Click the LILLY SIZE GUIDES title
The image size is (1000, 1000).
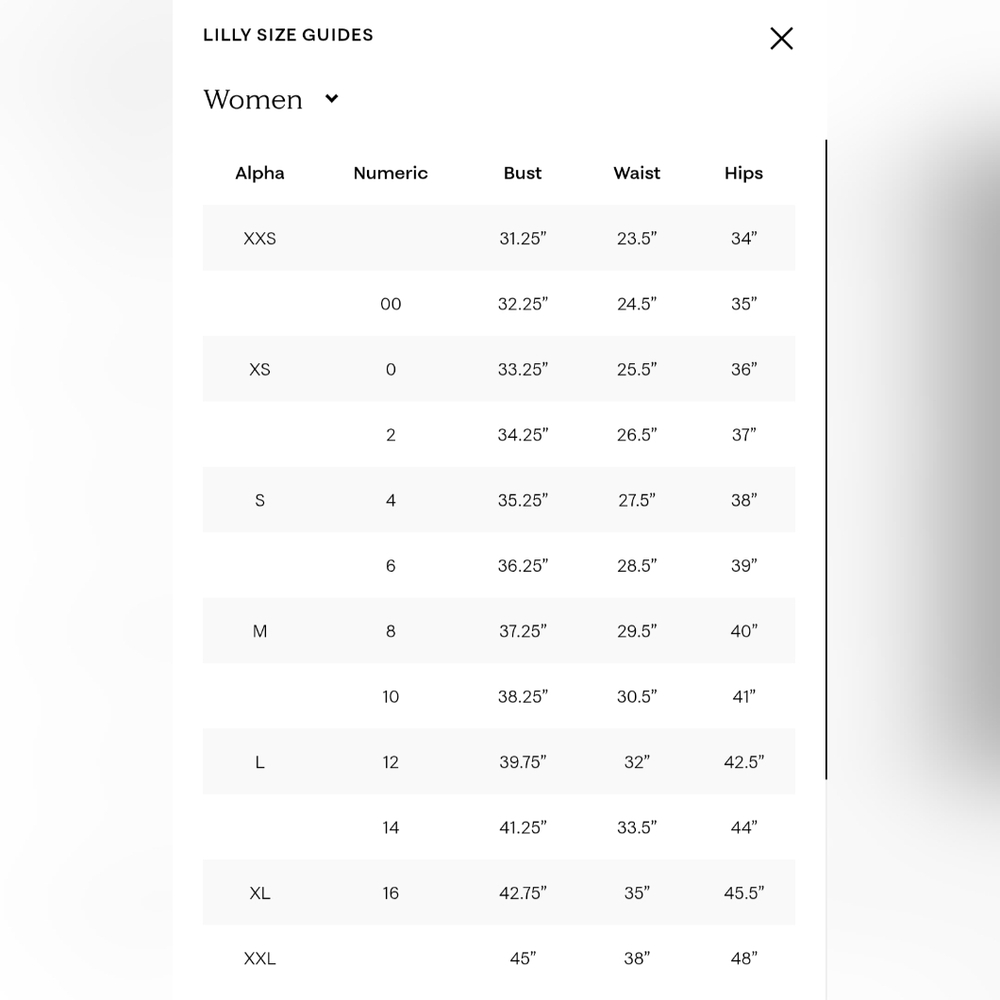[288, 35]
